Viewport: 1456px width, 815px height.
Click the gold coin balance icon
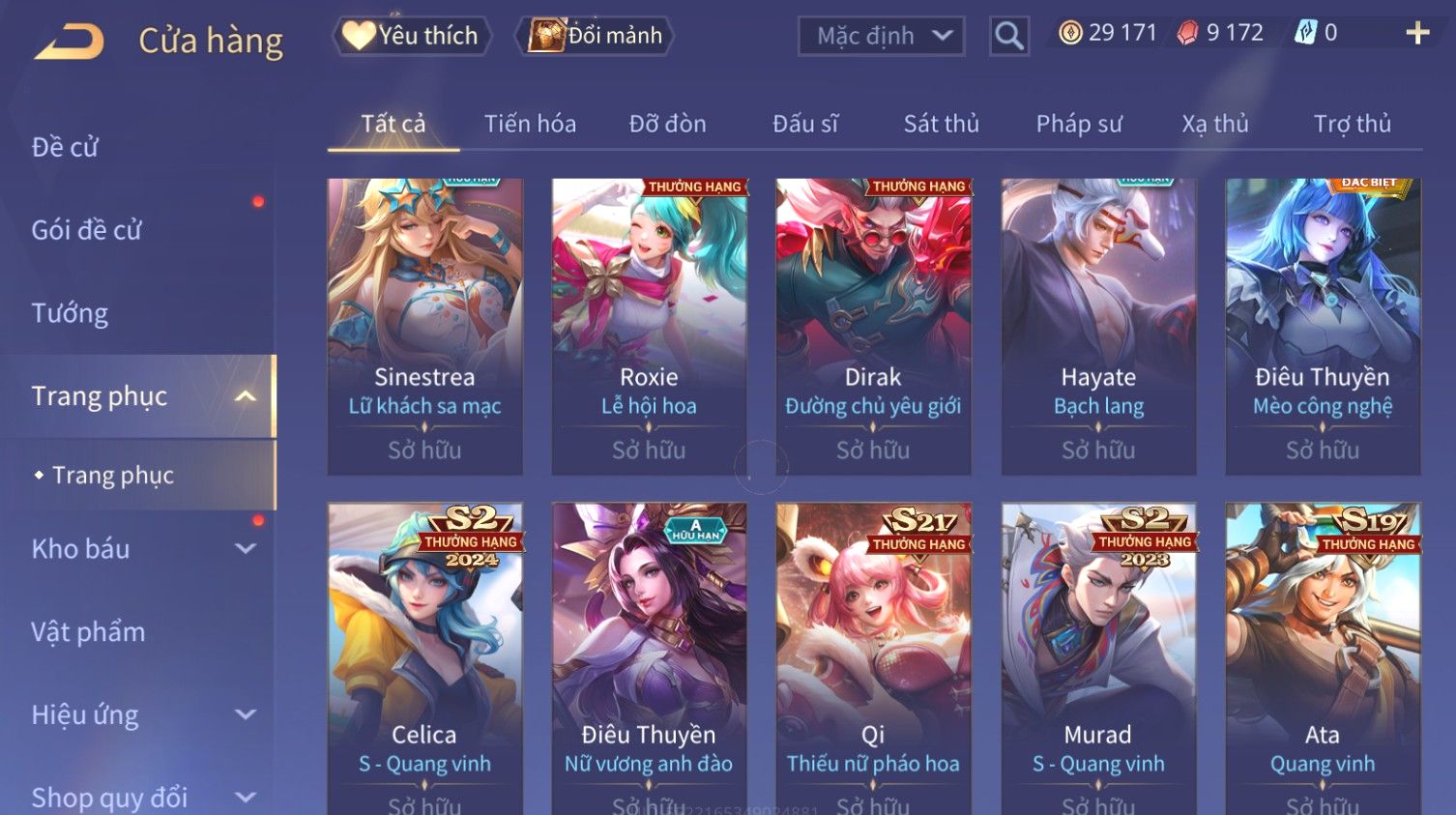[1070, 34]
